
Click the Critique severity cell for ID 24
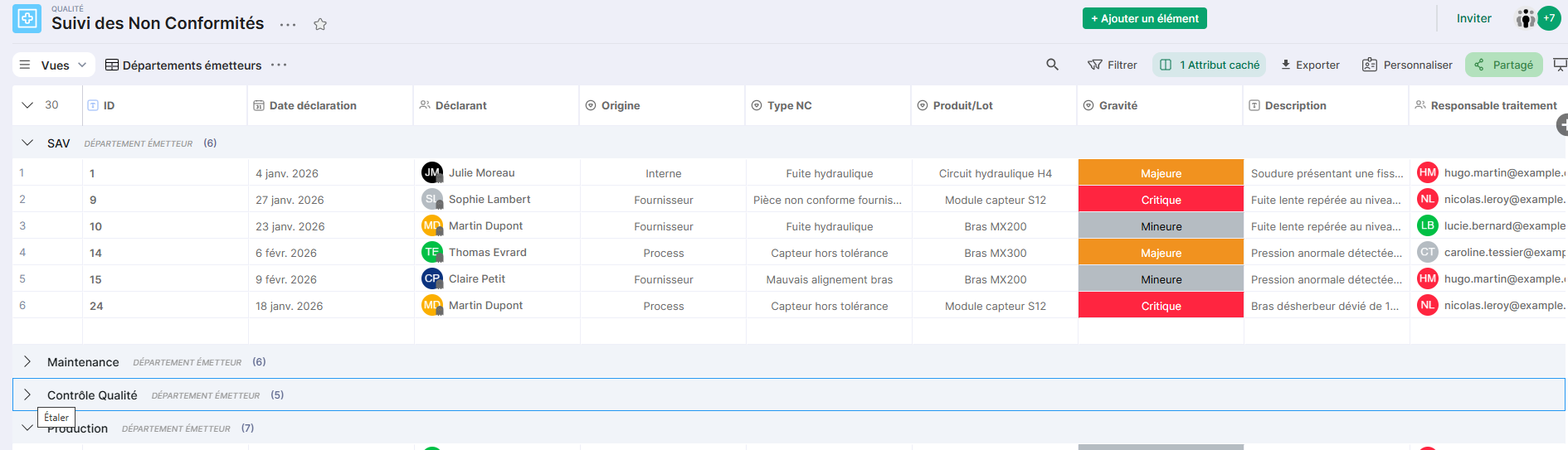tap(1161, 305)
